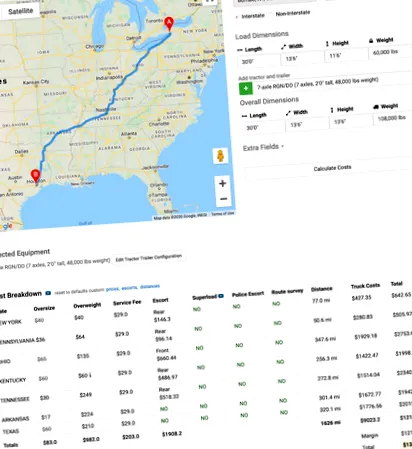Edit the Load Dimensions Length field 30'0"
Screen dimensions: 412x449
[x=258, y=61]
